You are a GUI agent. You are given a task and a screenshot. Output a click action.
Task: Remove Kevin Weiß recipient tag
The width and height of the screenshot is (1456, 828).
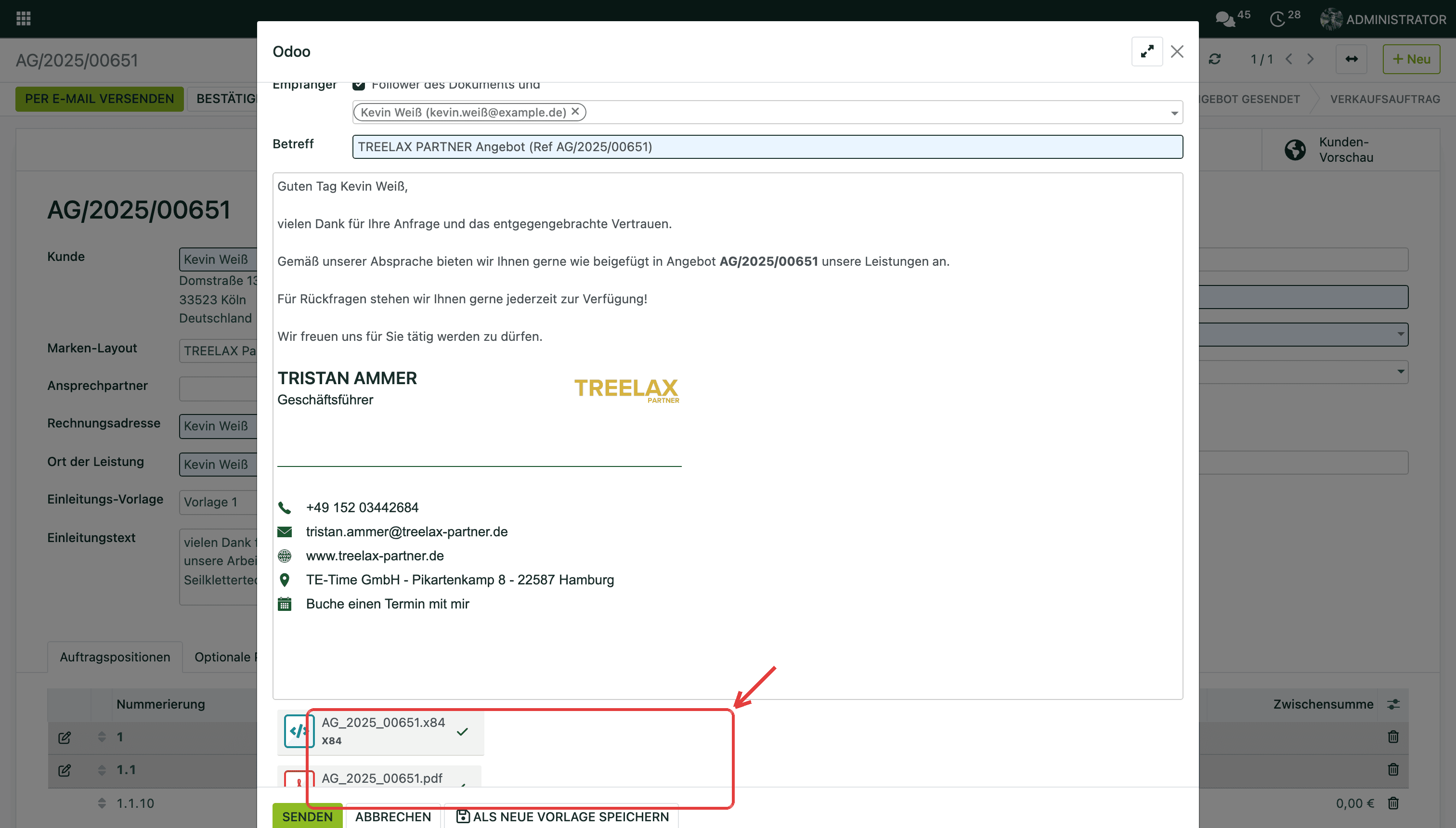tap(575, 112)
